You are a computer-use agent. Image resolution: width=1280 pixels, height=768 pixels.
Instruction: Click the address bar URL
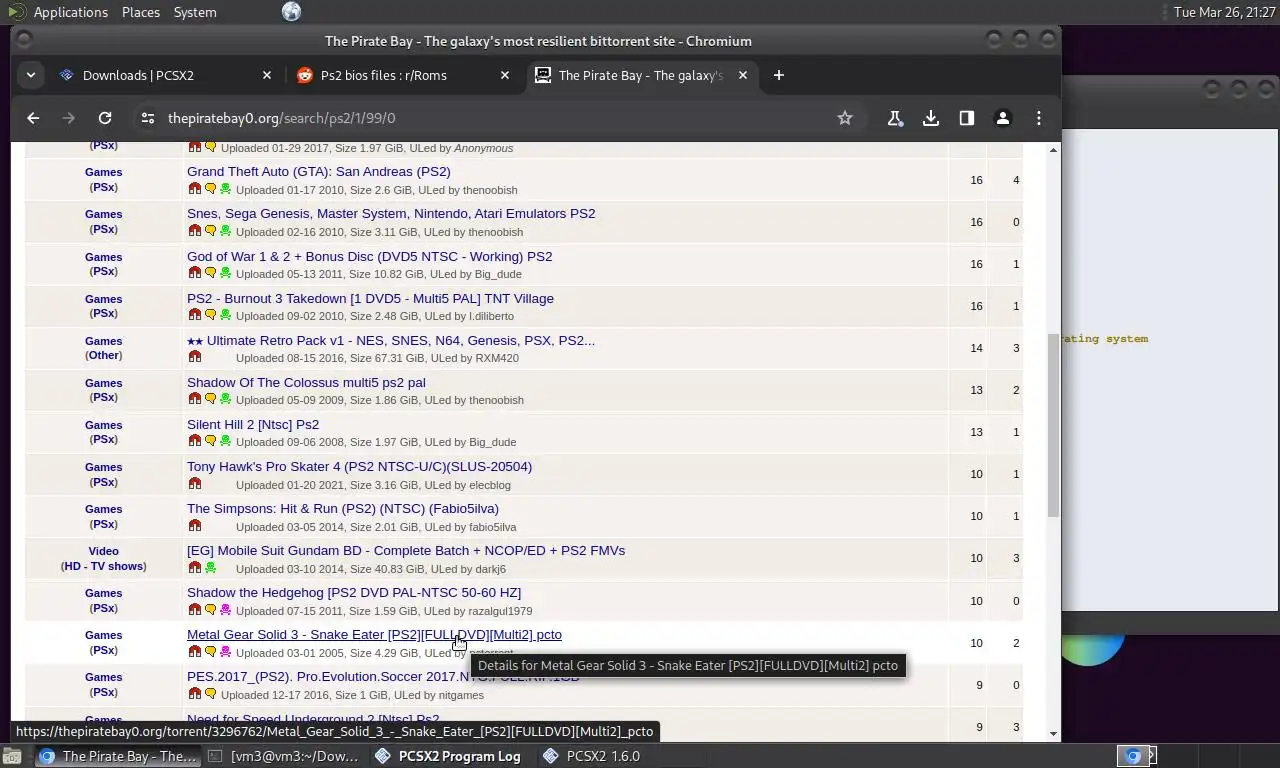point(282,118)
